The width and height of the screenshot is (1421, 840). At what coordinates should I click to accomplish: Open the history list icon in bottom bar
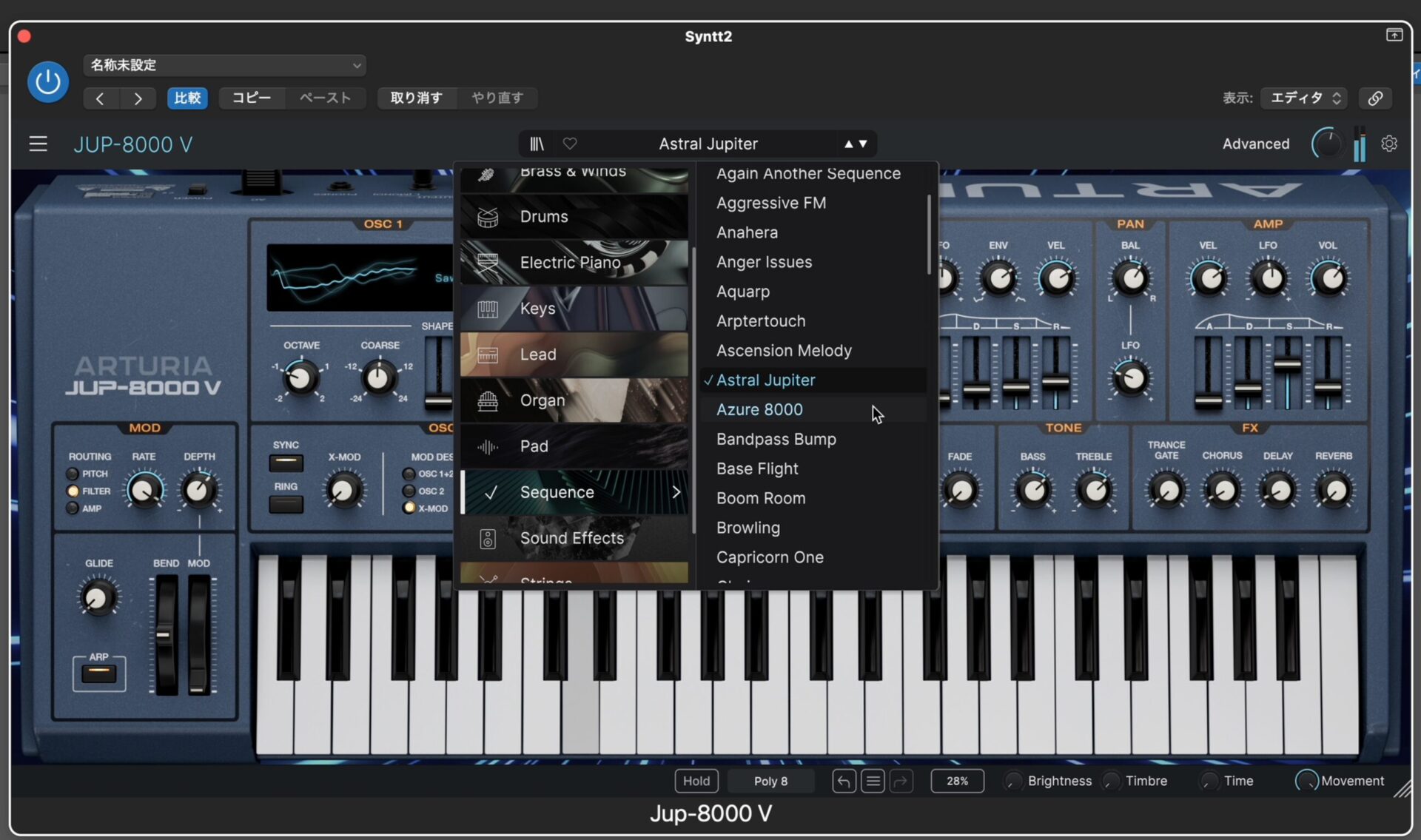point(873,781)
